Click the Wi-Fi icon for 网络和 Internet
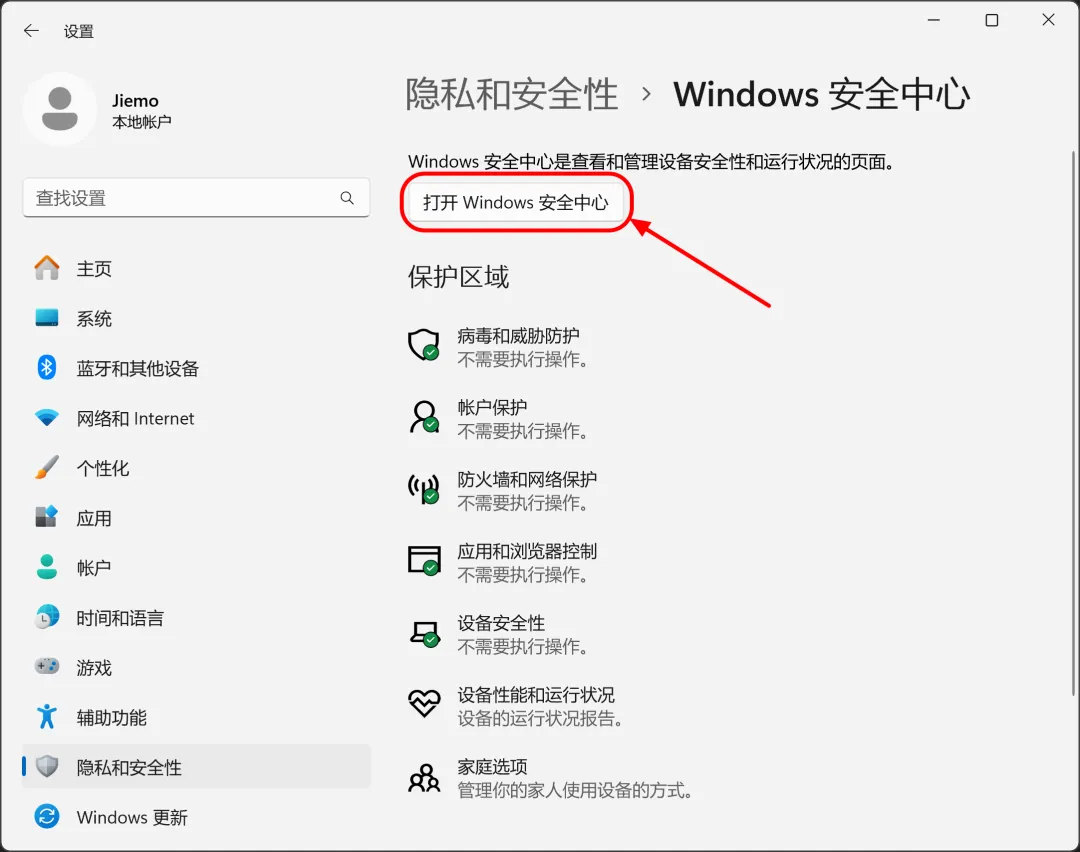This screenshot has height=852, width=1080. (47, 417)
